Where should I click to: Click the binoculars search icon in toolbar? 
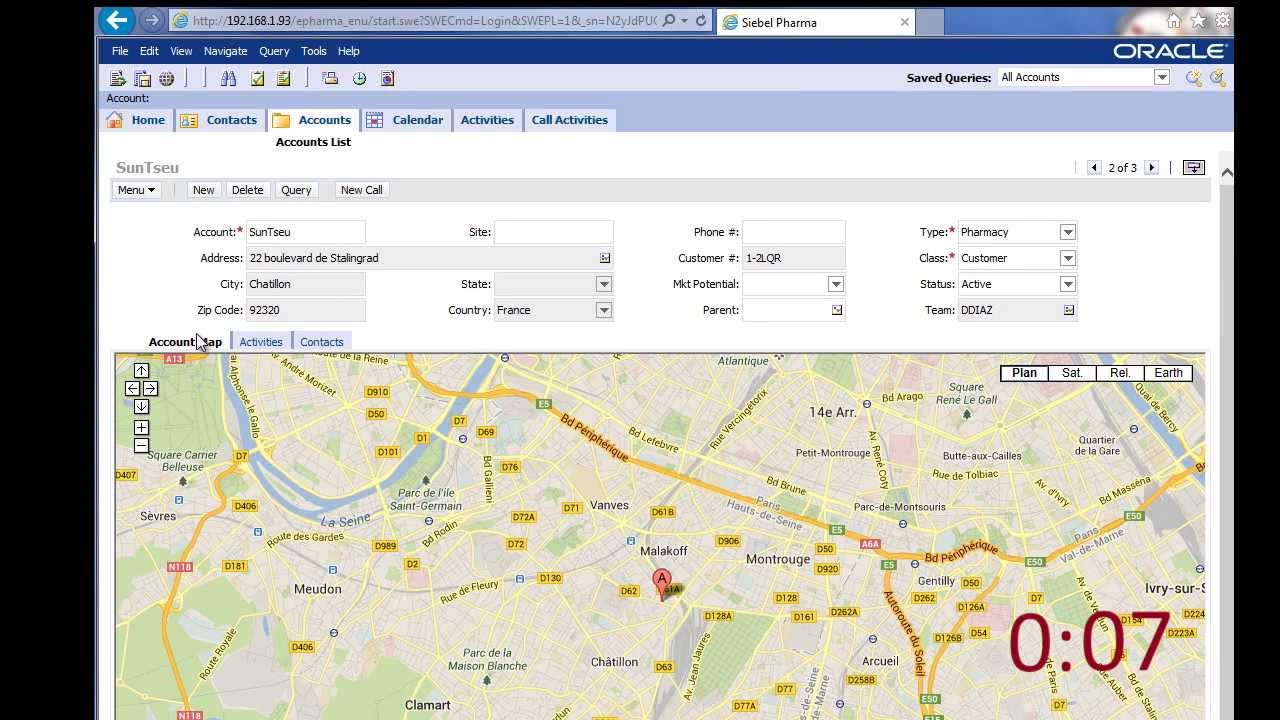click(x=229, y=78)
